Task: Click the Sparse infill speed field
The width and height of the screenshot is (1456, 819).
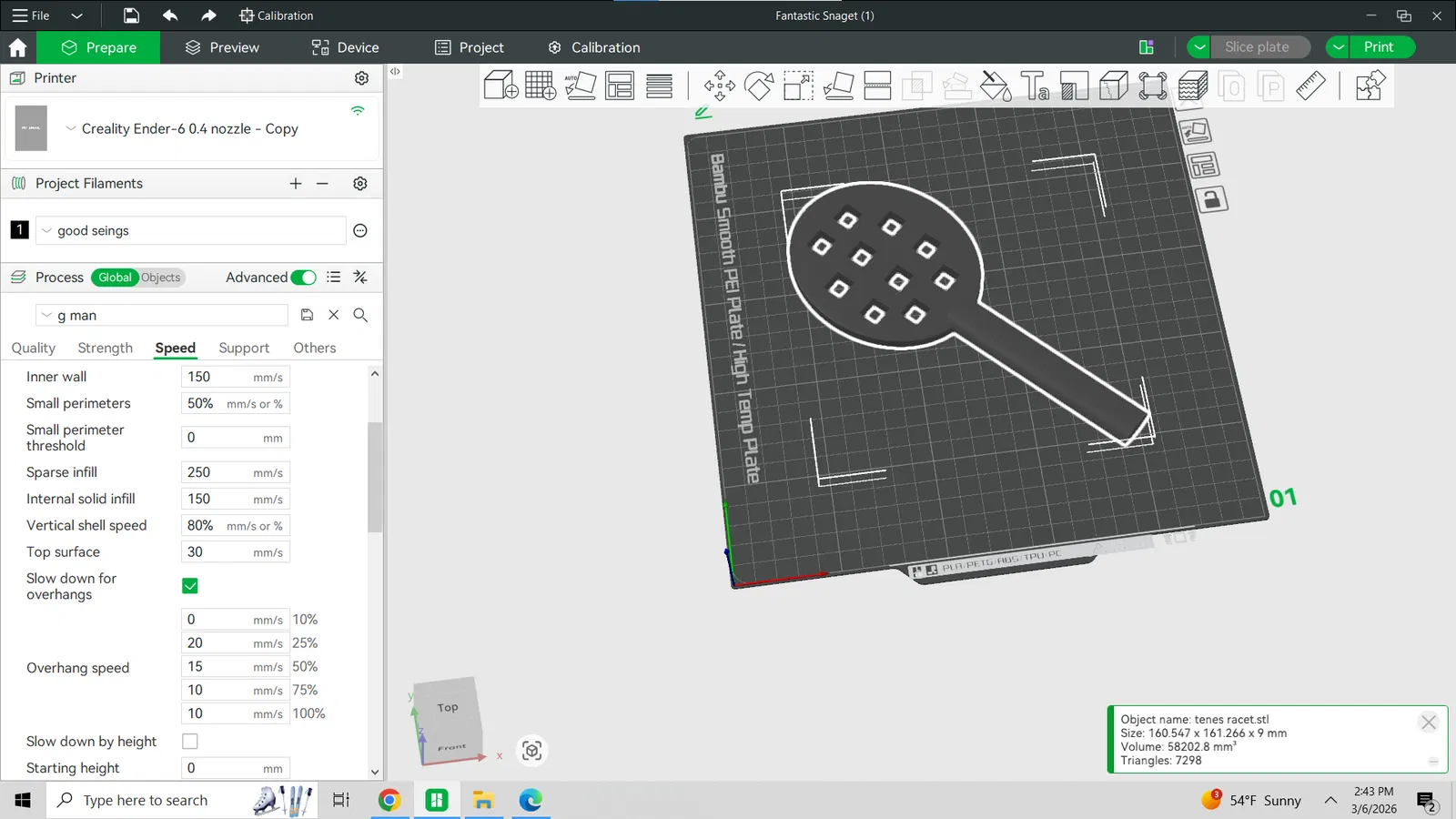Action: pyautogui.click(x=236, y=472)
